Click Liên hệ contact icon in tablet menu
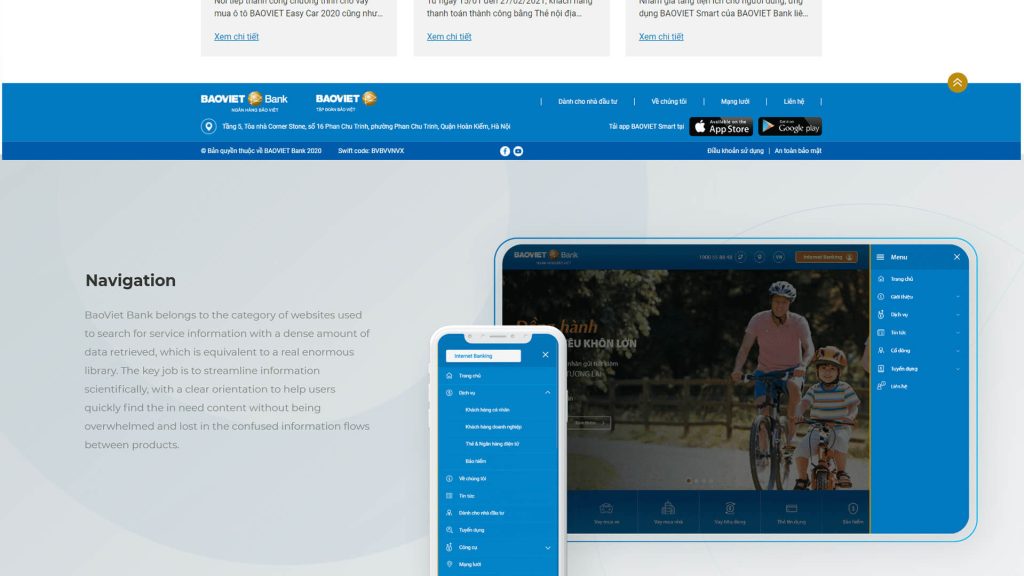This screenshot has width=1024, height=576. pos(881,386)
